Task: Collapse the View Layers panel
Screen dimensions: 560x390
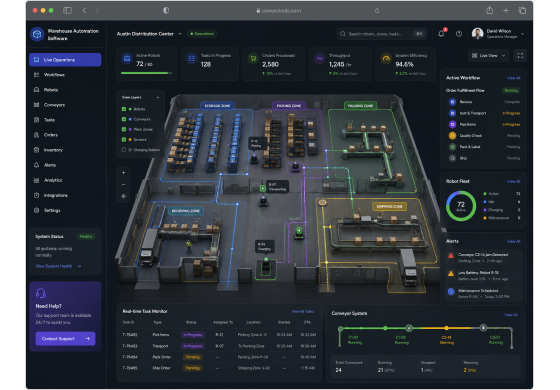Action: (158, 98)
